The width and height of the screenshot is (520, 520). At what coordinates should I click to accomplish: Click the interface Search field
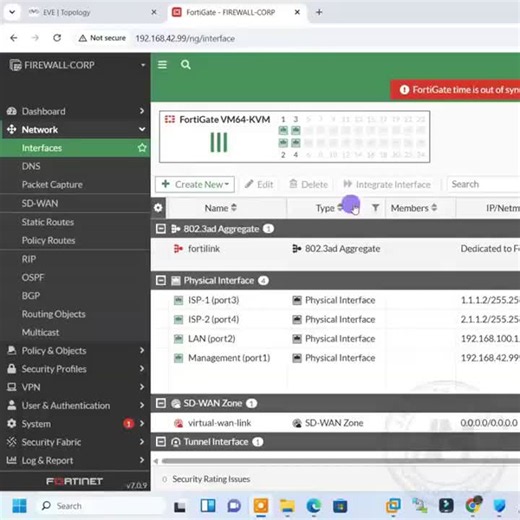point(483,184)
